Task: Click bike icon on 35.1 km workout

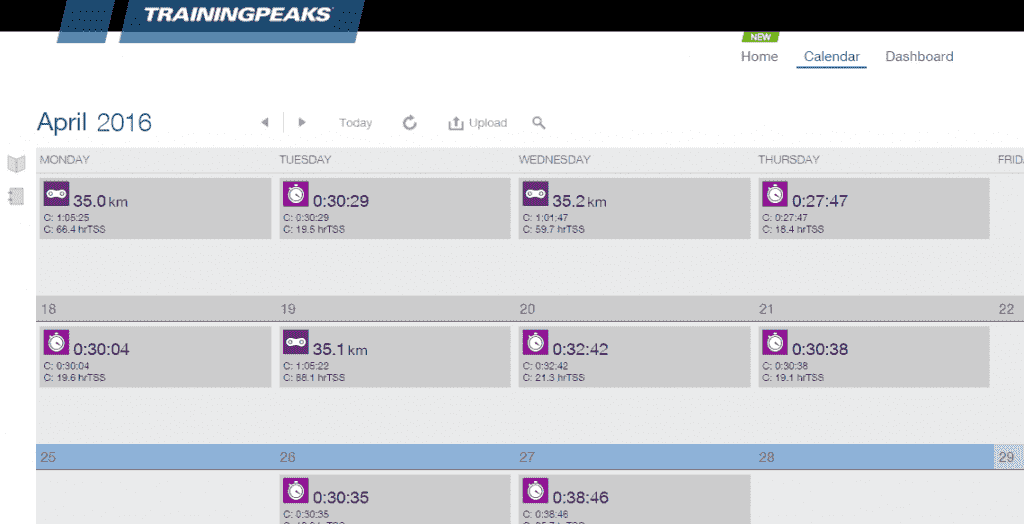Action: click(295, 342)
